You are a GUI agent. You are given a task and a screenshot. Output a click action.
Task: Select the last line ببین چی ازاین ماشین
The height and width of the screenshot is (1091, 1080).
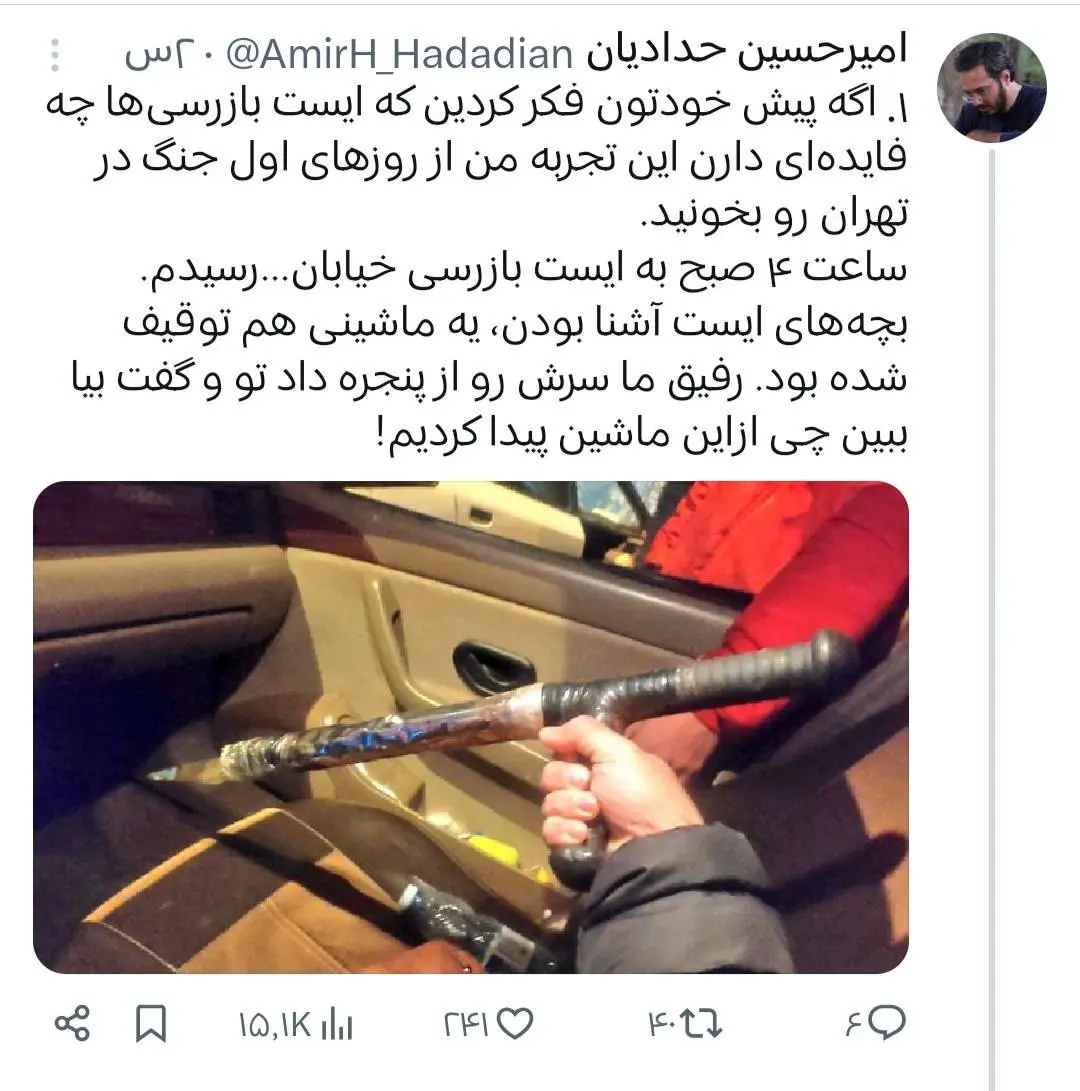641,436
